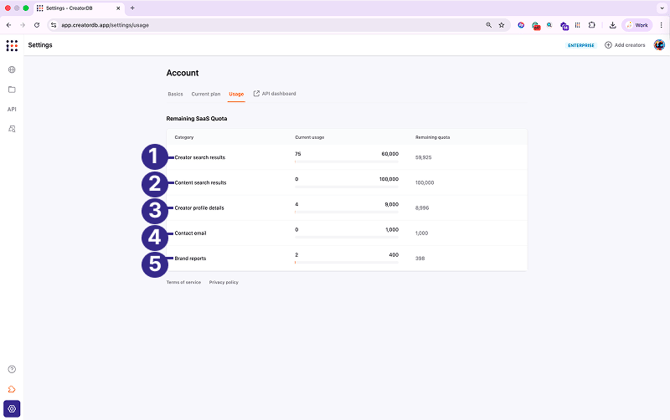Click the settings gear icon in sidebar
The width and height of the screenshot is (670, 420).
point(12,409)
